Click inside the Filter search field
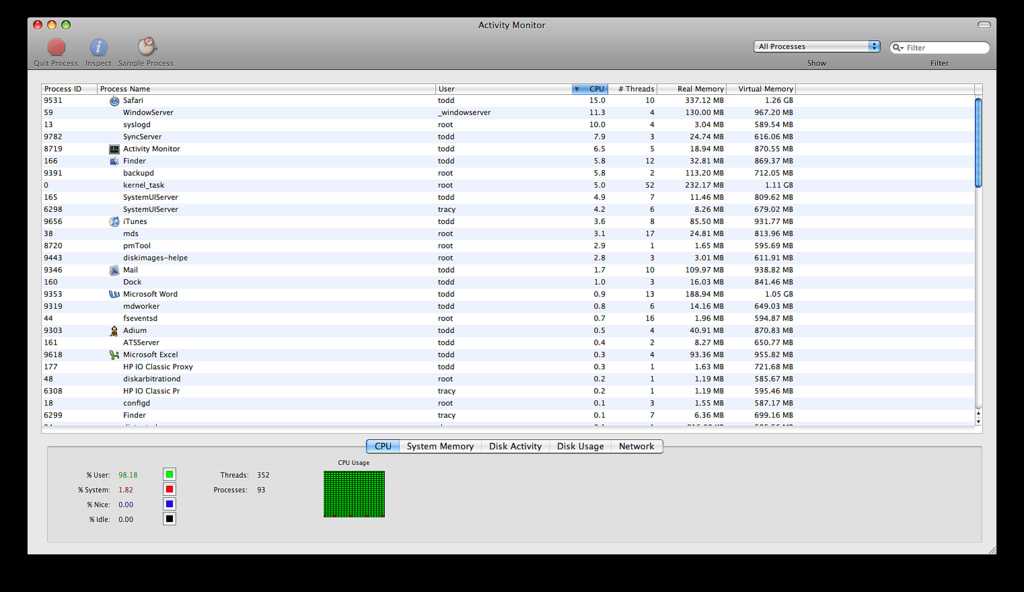The height and width of the screenshot is (592, 1024). [940, 48]
